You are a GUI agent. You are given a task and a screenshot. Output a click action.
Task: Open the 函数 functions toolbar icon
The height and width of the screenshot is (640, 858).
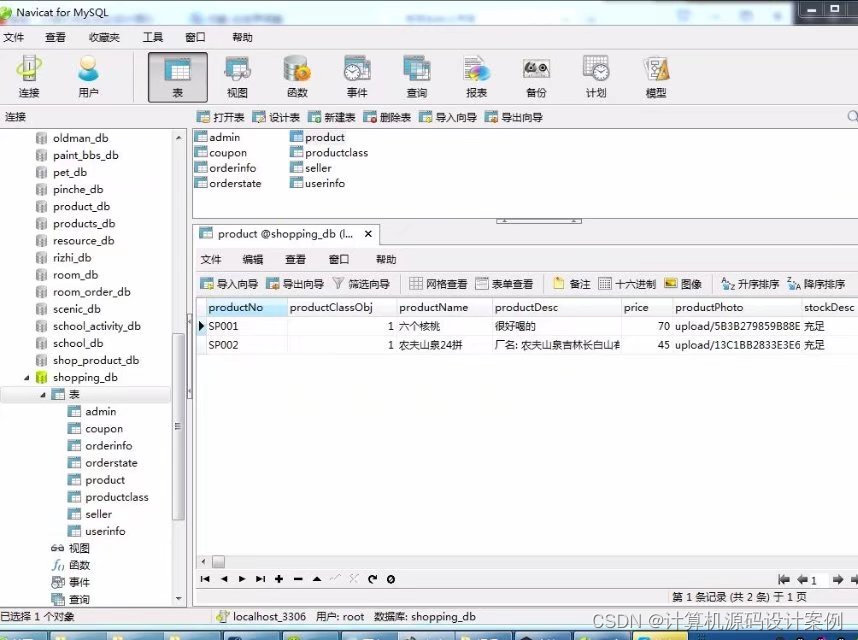[297, 77]
